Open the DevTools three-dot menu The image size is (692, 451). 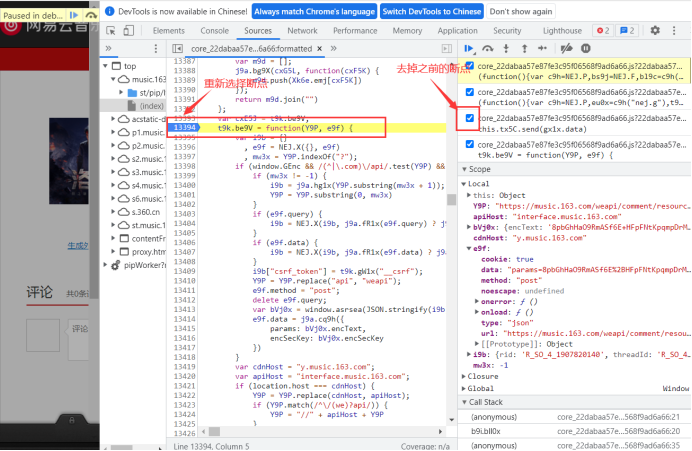point(674,30)
